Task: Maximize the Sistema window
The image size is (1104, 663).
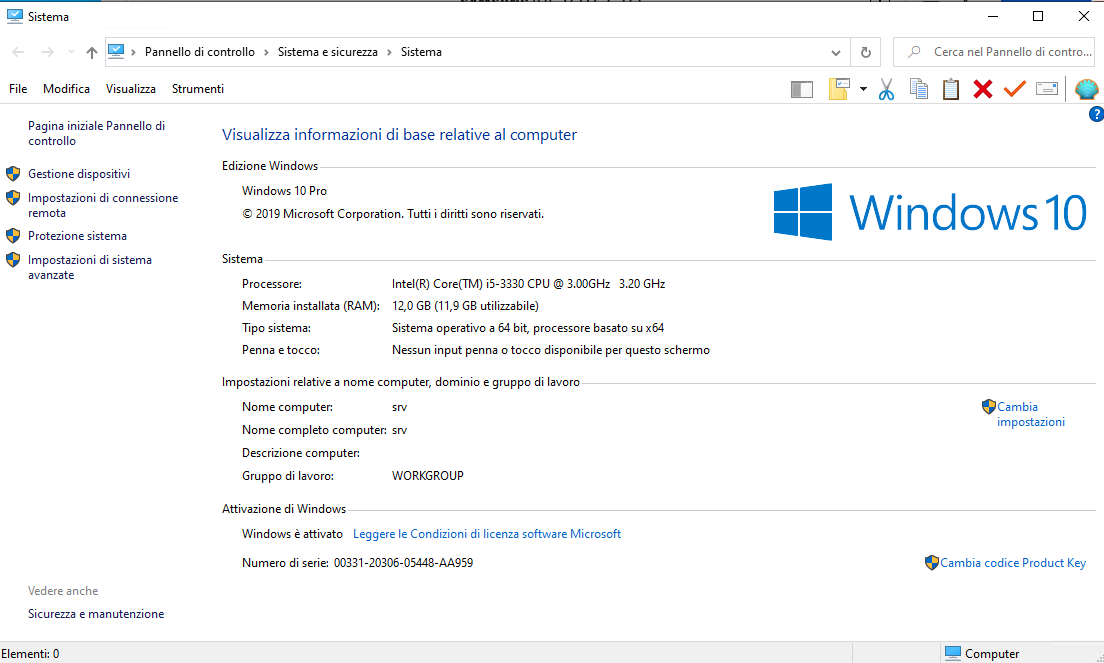Action: pos(1038,16)
